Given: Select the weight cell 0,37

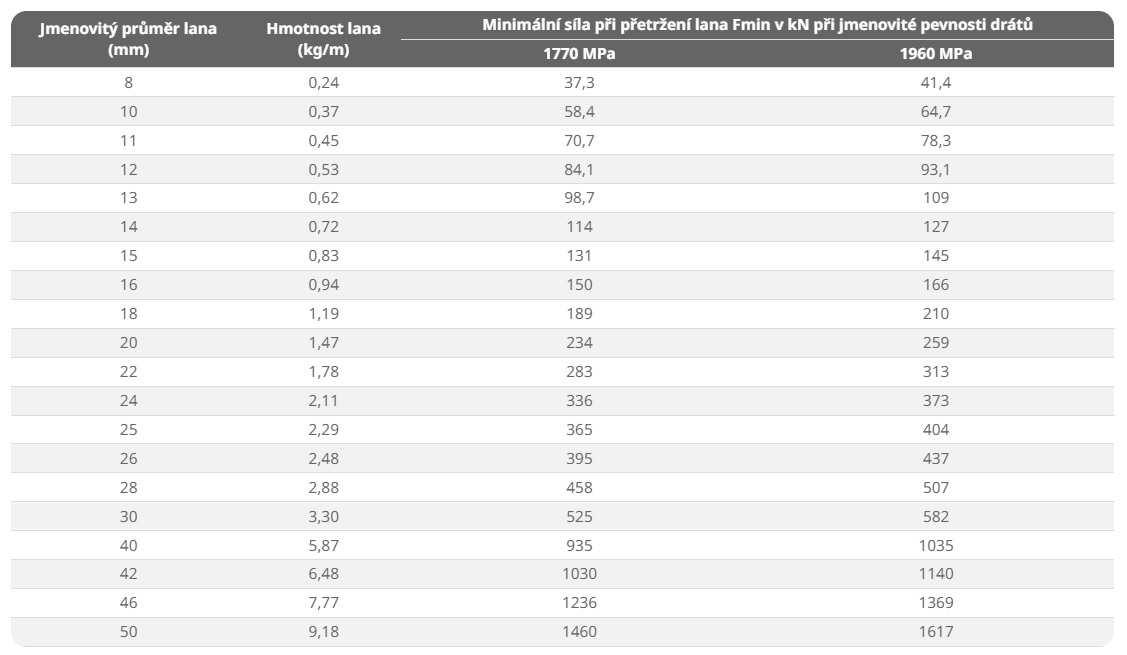Looking at the screenshot, I should (x=323, y=111).
